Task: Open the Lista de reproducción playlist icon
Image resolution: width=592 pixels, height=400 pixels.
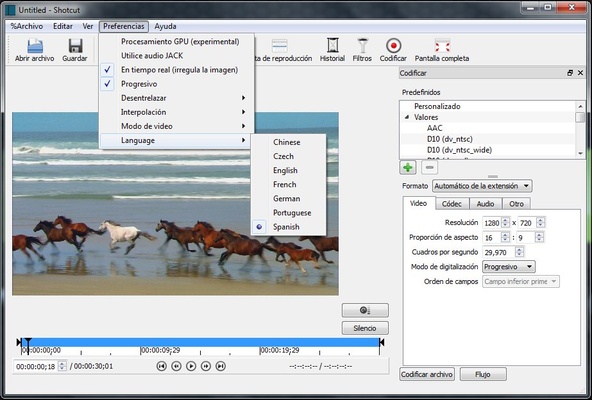Action: pos(279,46)
